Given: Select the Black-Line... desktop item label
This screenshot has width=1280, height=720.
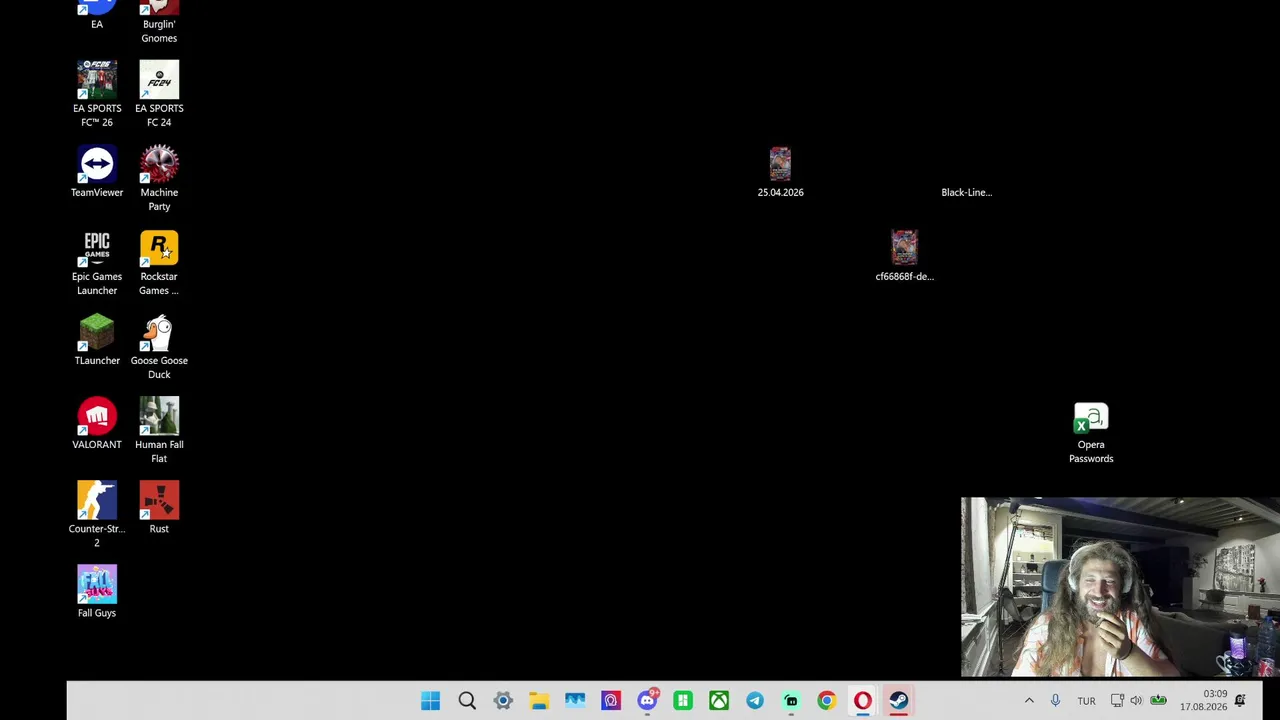Looking at the screenshot, I should [966, 192].
